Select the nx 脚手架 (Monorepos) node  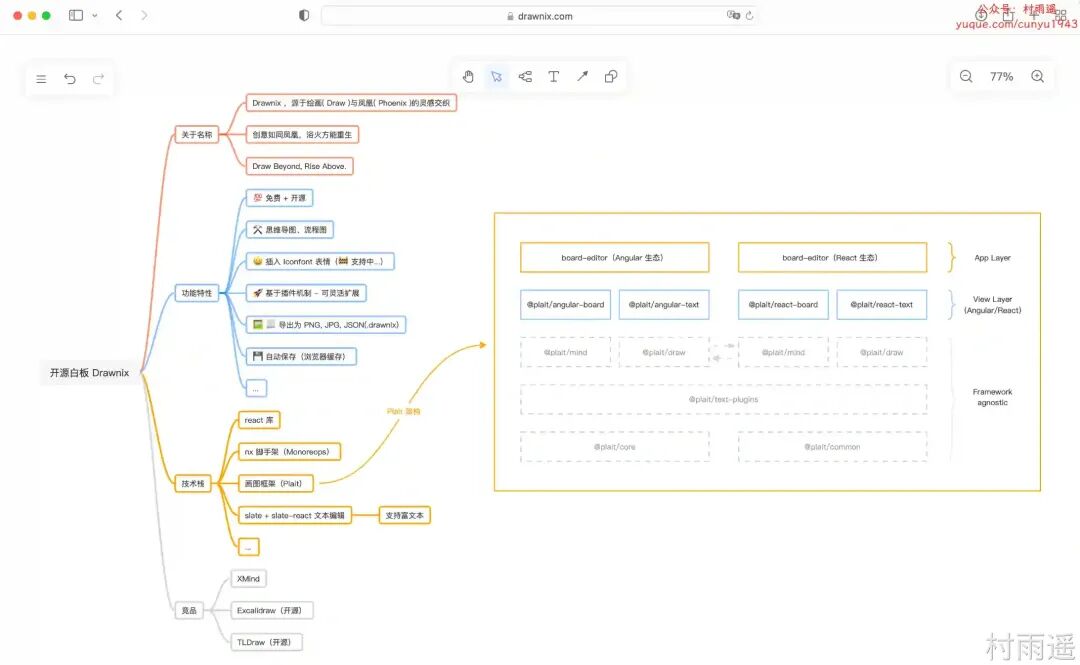click(289, 452)
